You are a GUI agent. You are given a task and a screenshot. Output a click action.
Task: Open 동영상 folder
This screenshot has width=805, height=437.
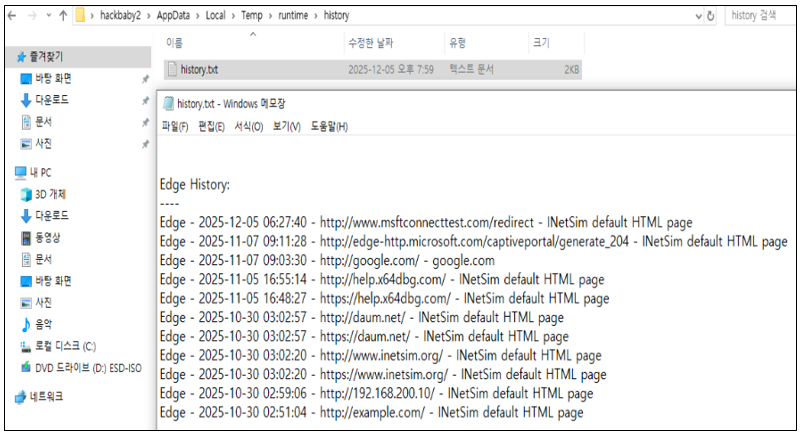47,237
